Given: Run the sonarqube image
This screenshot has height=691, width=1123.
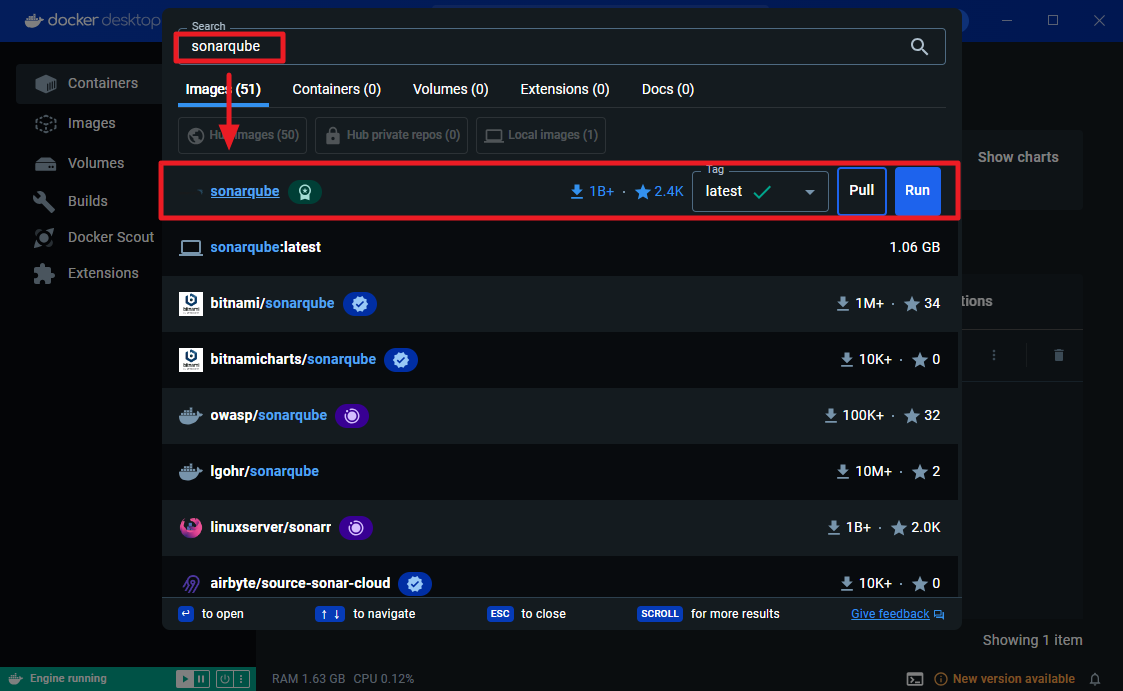Looking at the screenshot, I should 917,190.
